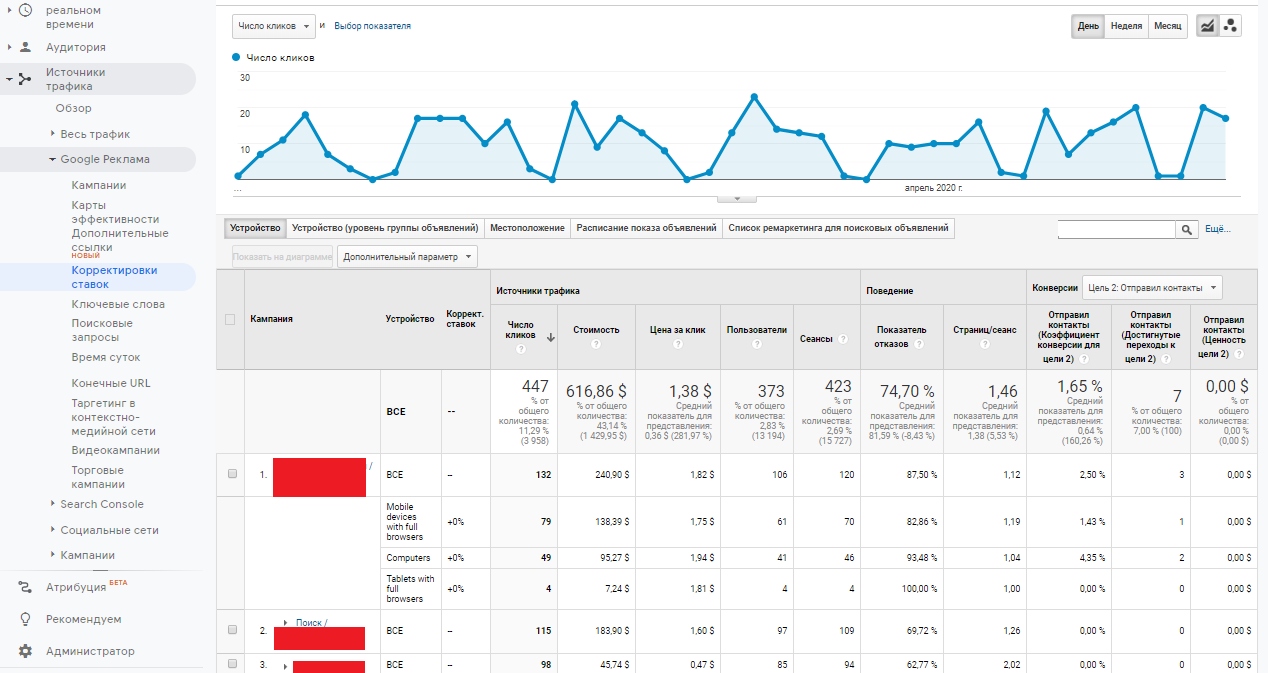The width and height of the screenshot is (1268, 673).
Task: Click the Ещё… advanced filter link
Action: [x=1218, y=229]
